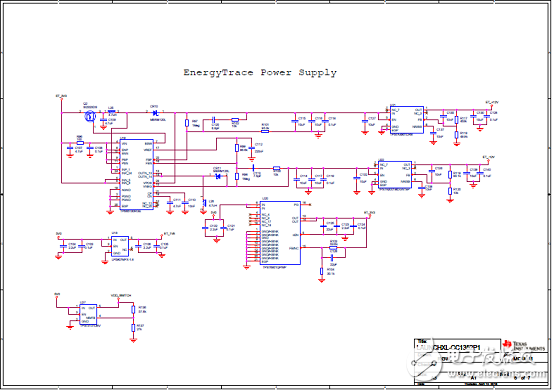Click the L26 inductor symbol near Q2
Screen dimensions: 554x390
point(111,112)
